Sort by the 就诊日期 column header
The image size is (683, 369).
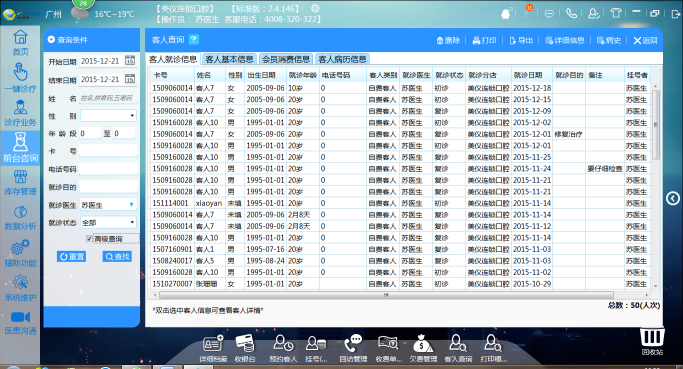pos(531,75)
